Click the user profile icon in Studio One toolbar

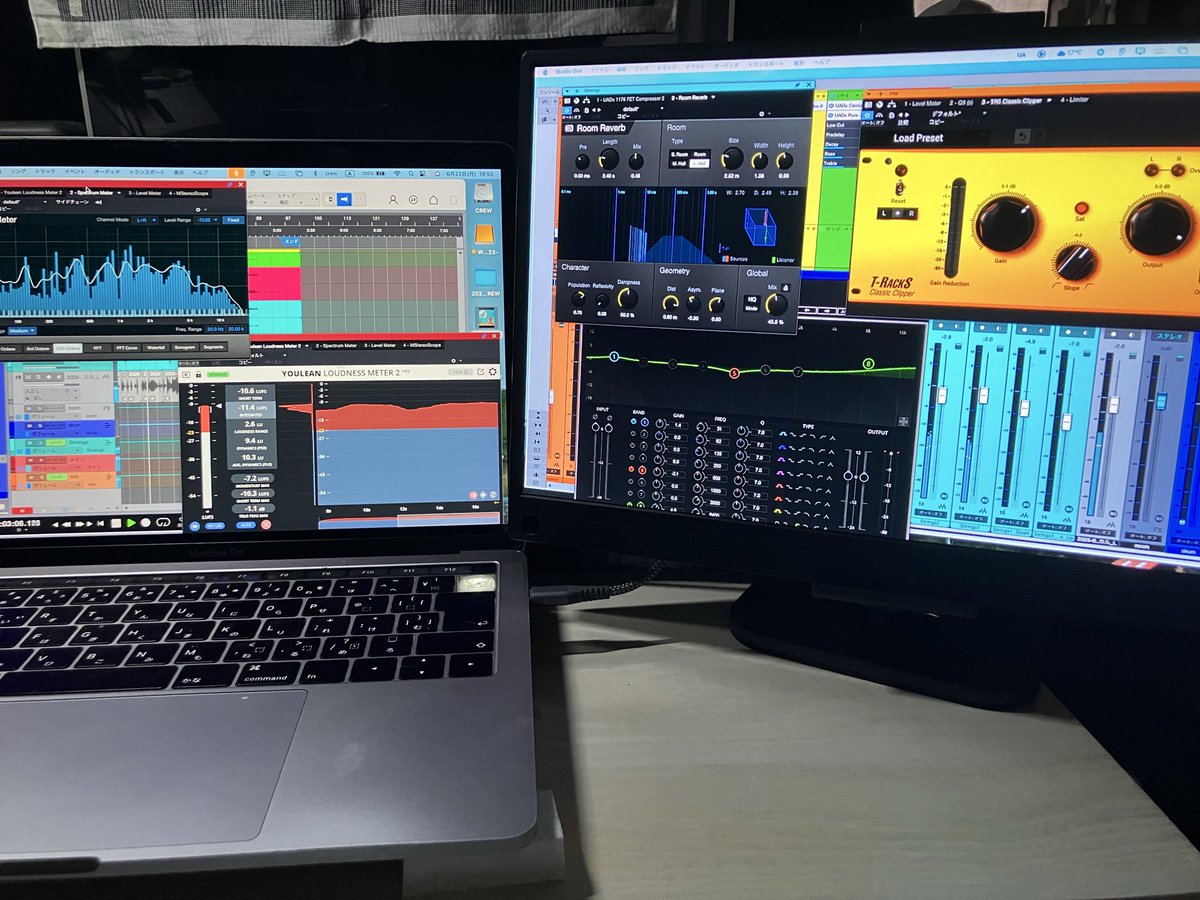[x=393, y=200]
